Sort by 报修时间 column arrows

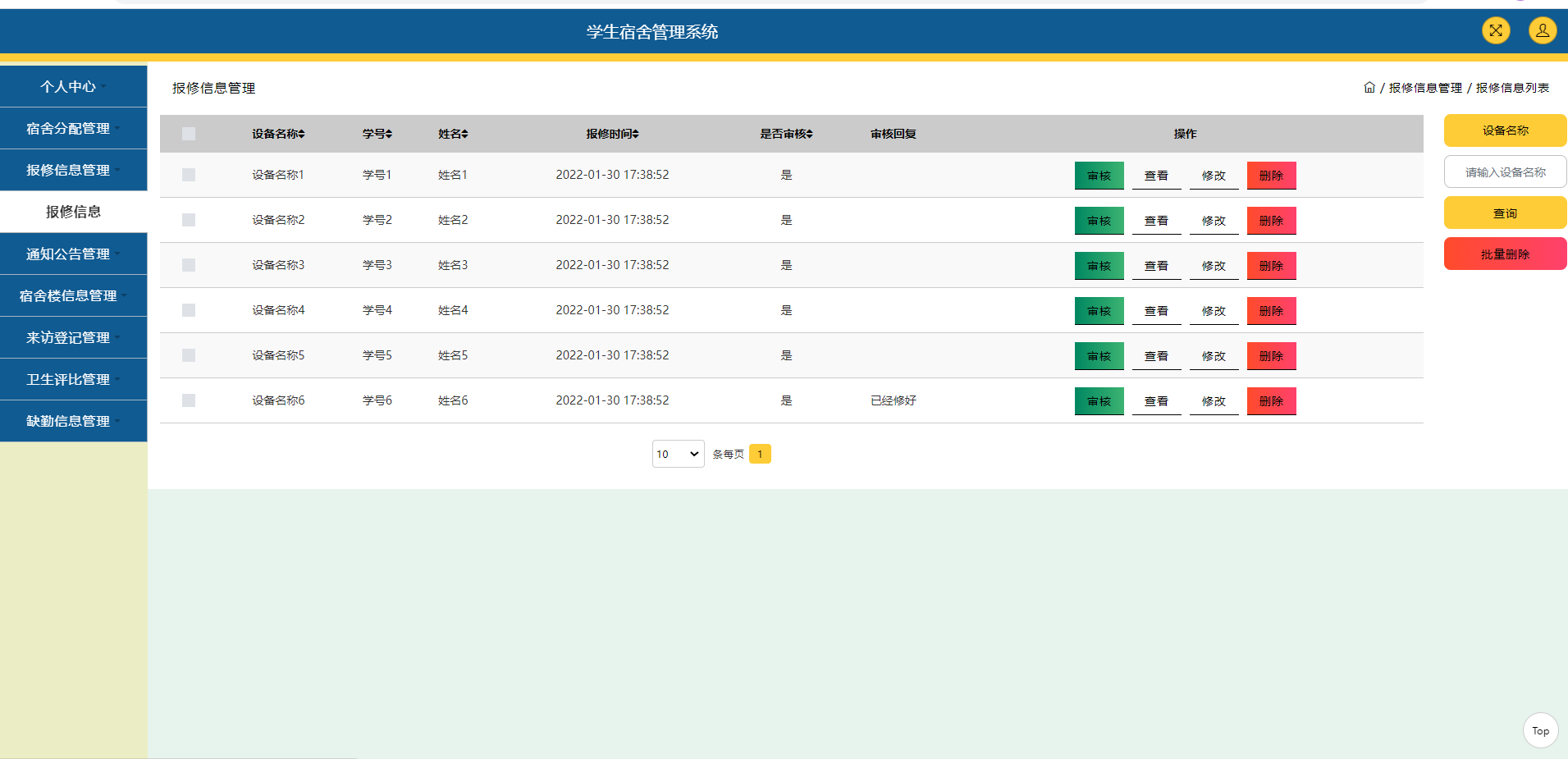pos(635,134)
